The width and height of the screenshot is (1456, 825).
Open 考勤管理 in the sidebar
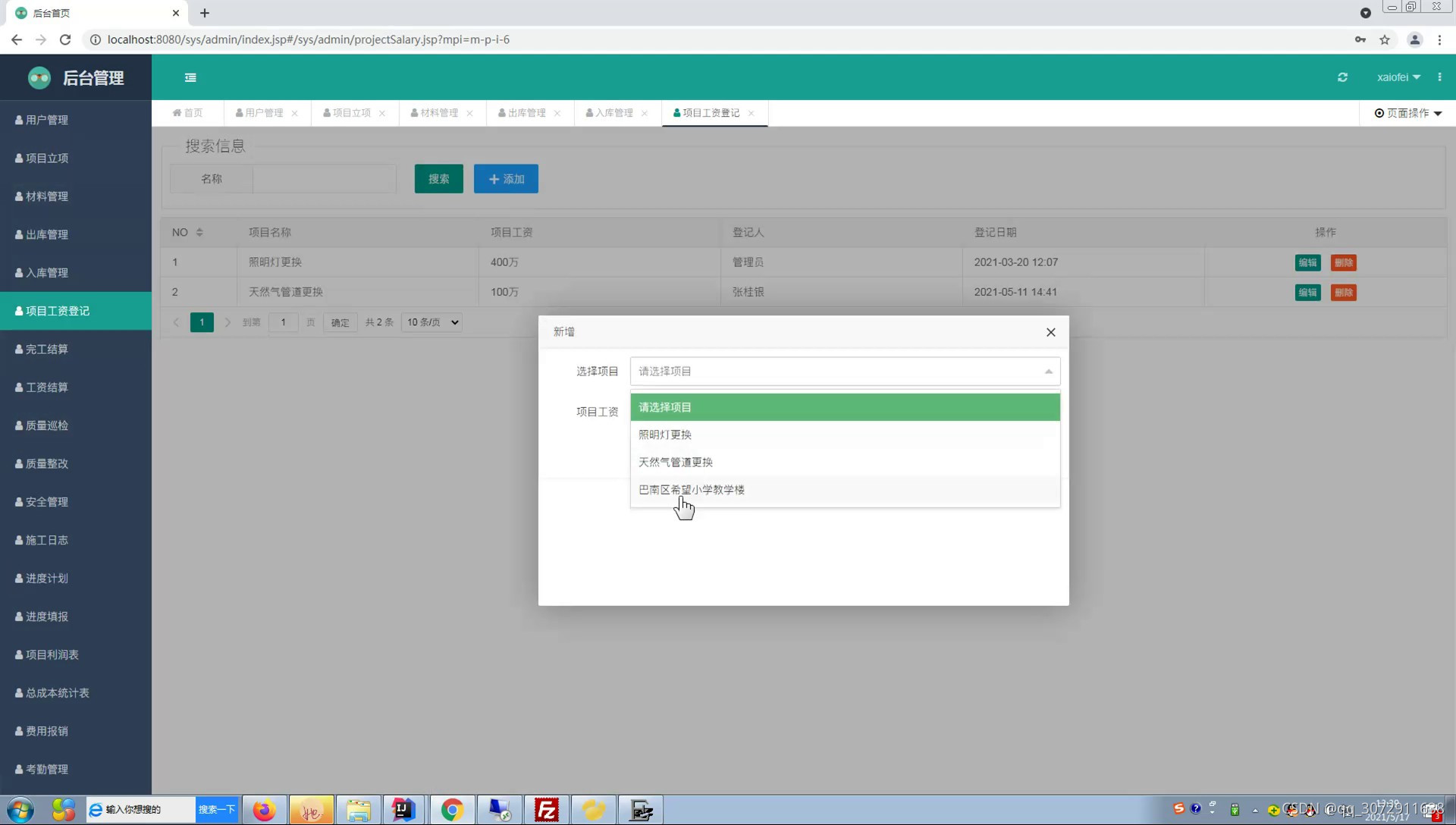pos(76,769)
